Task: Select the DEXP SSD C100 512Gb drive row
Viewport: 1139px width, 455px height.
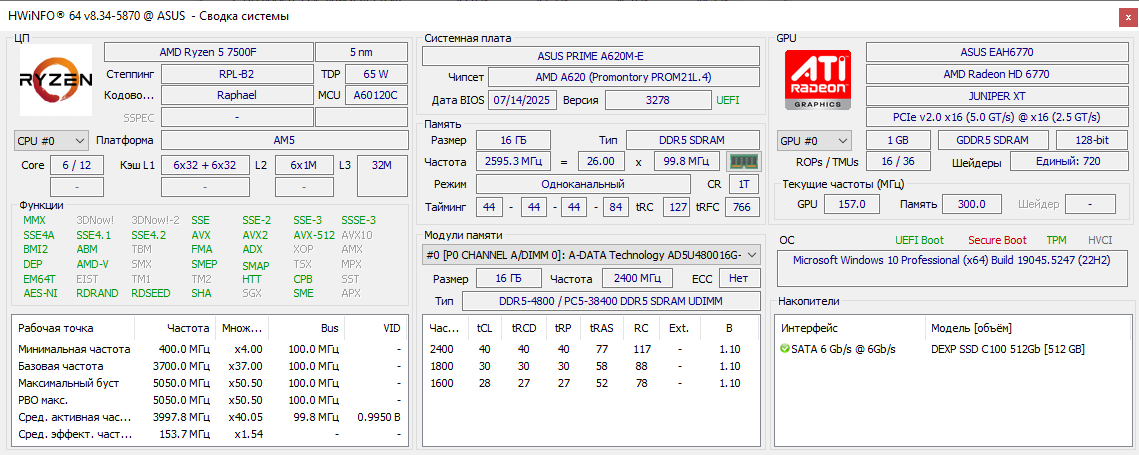Action: point(954,349)
